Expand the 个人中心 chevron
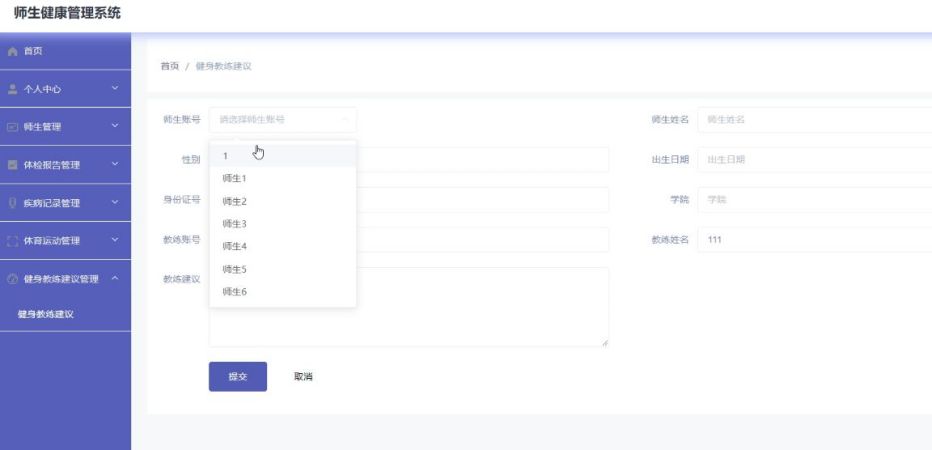 (x=115, y=89)
